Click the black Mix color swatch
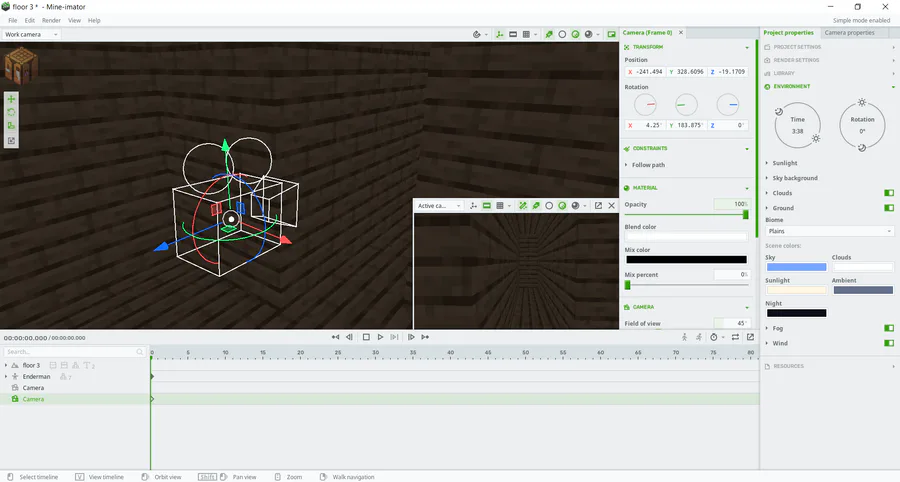Viewport: 900px width, 482px height. point(686,259)
